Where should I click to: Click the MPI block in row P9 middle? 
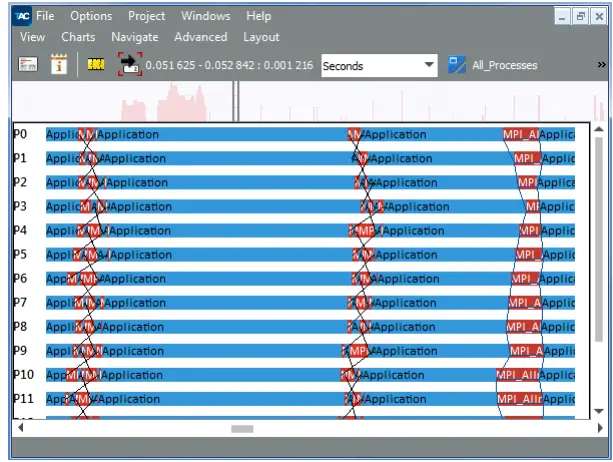358,351
